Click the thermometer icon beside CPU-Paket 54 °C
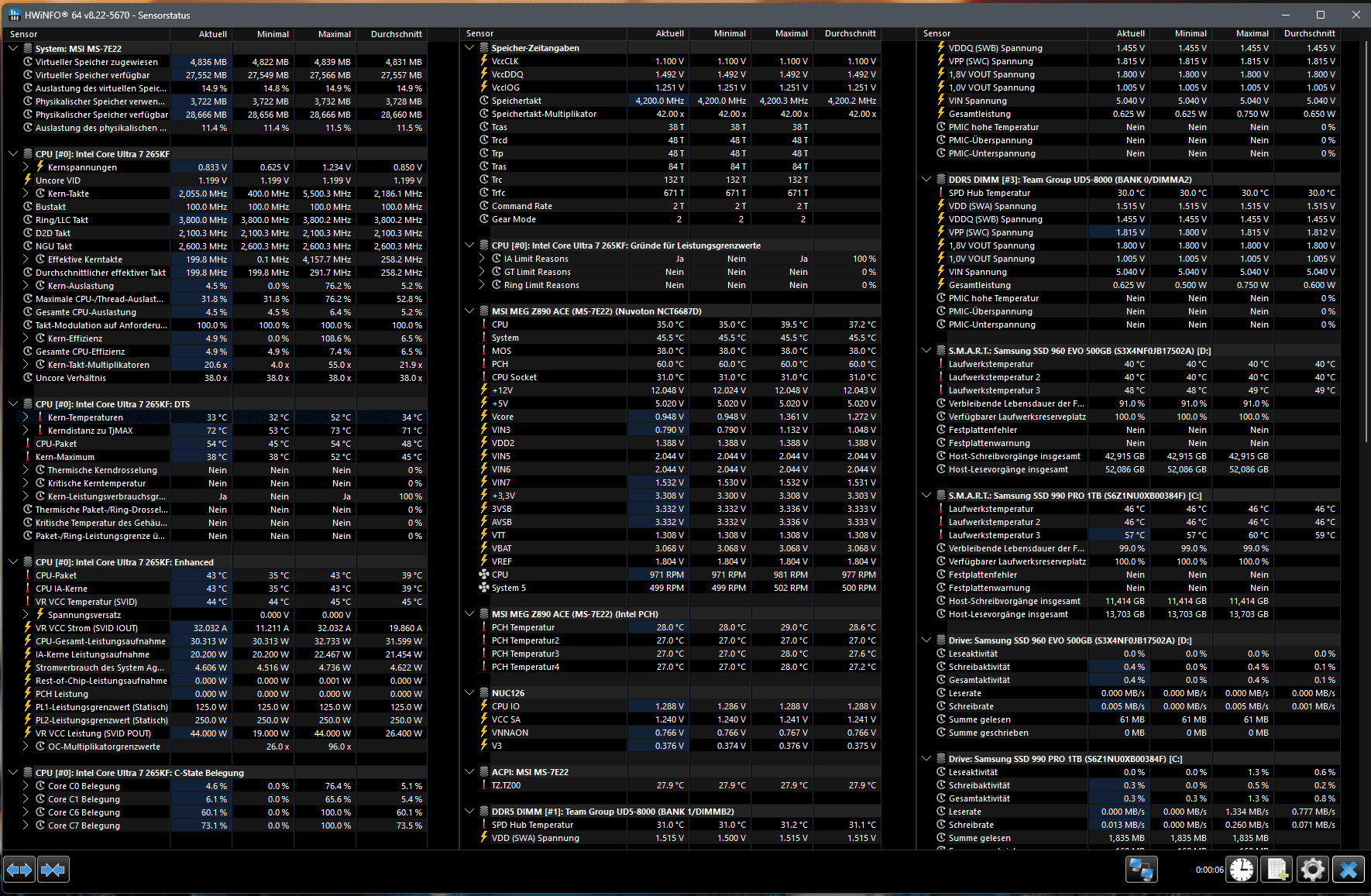Image resolution: width=1371 pixels, height=896 pixels. pos(28,444)
